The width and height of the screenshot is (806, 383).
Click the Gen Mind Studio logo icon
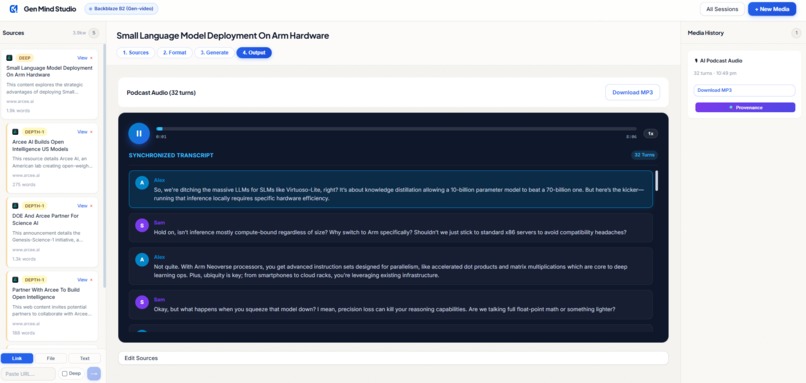13,9
